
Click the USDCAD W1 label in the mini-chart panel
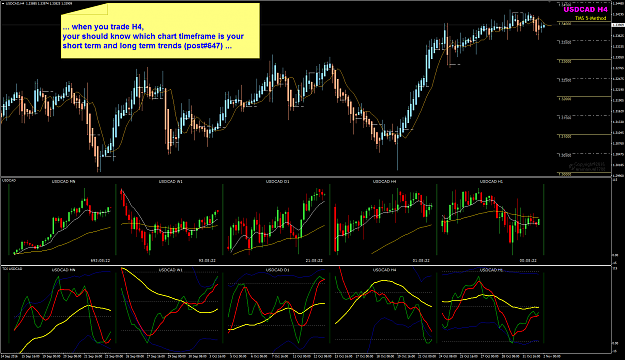tap(171, 181)
